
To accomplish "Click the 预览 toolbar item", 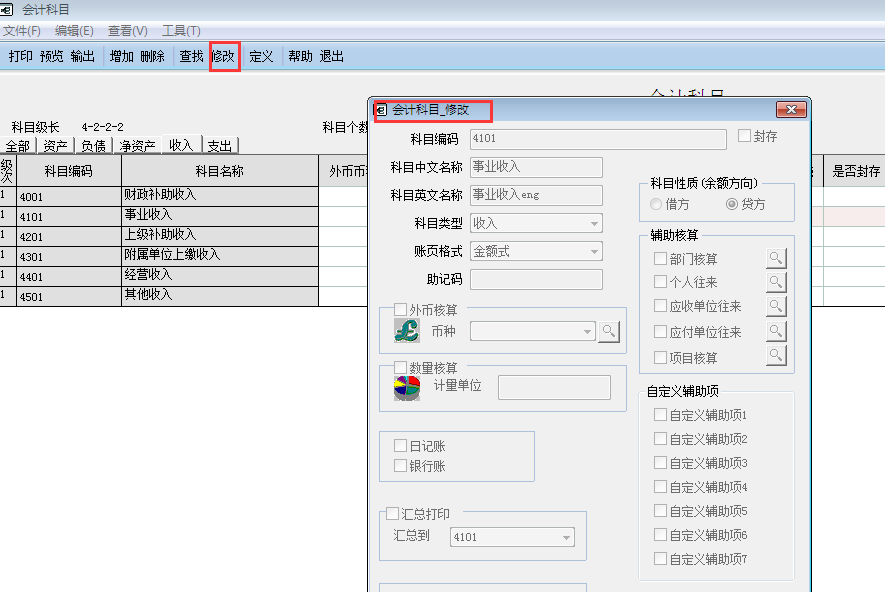I will pos(49,56).
